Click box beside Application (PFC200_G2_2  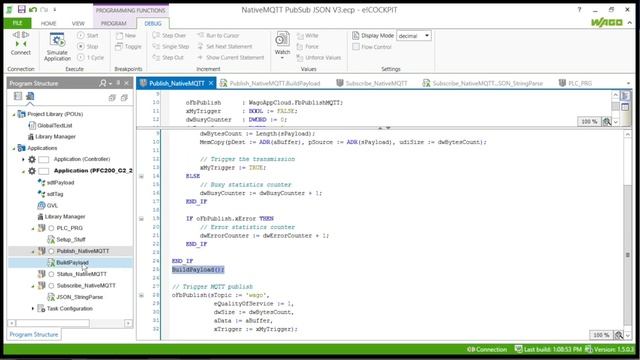coord(44,171)
